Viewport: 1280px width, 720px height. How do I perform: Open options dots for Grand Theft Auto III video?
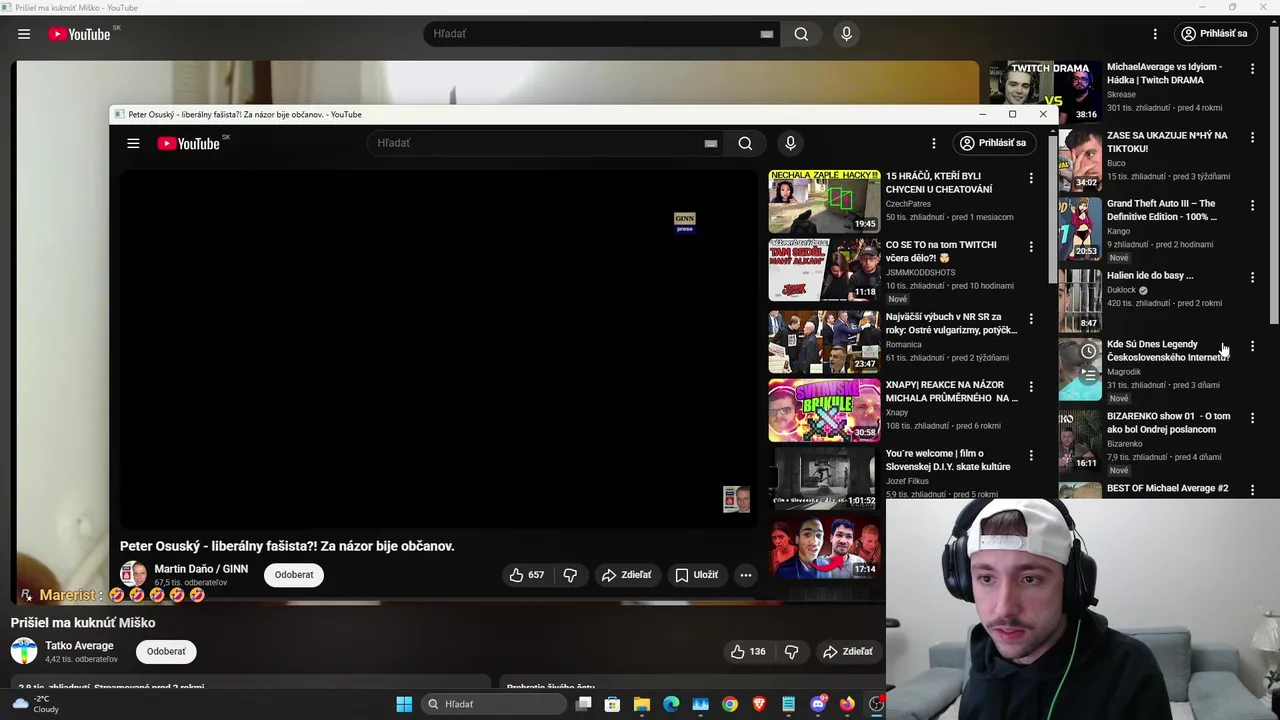pos(1252,205)
